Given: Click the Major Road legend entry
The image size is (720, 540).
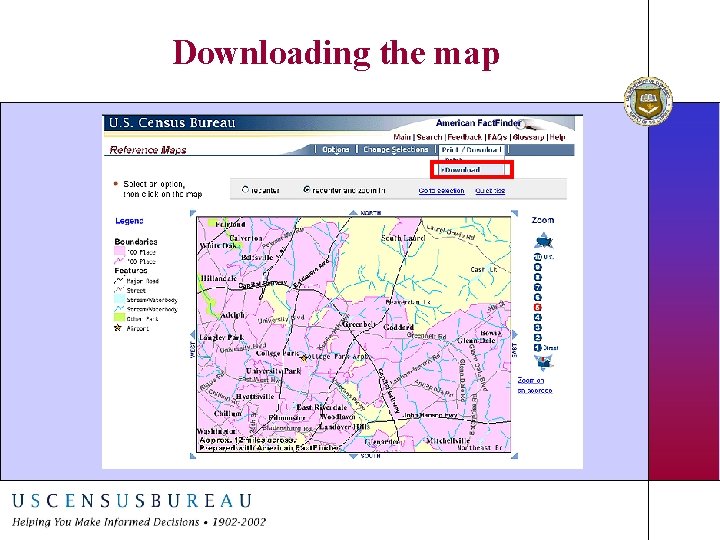Looking at the screenshot, I should click(136, 281).
